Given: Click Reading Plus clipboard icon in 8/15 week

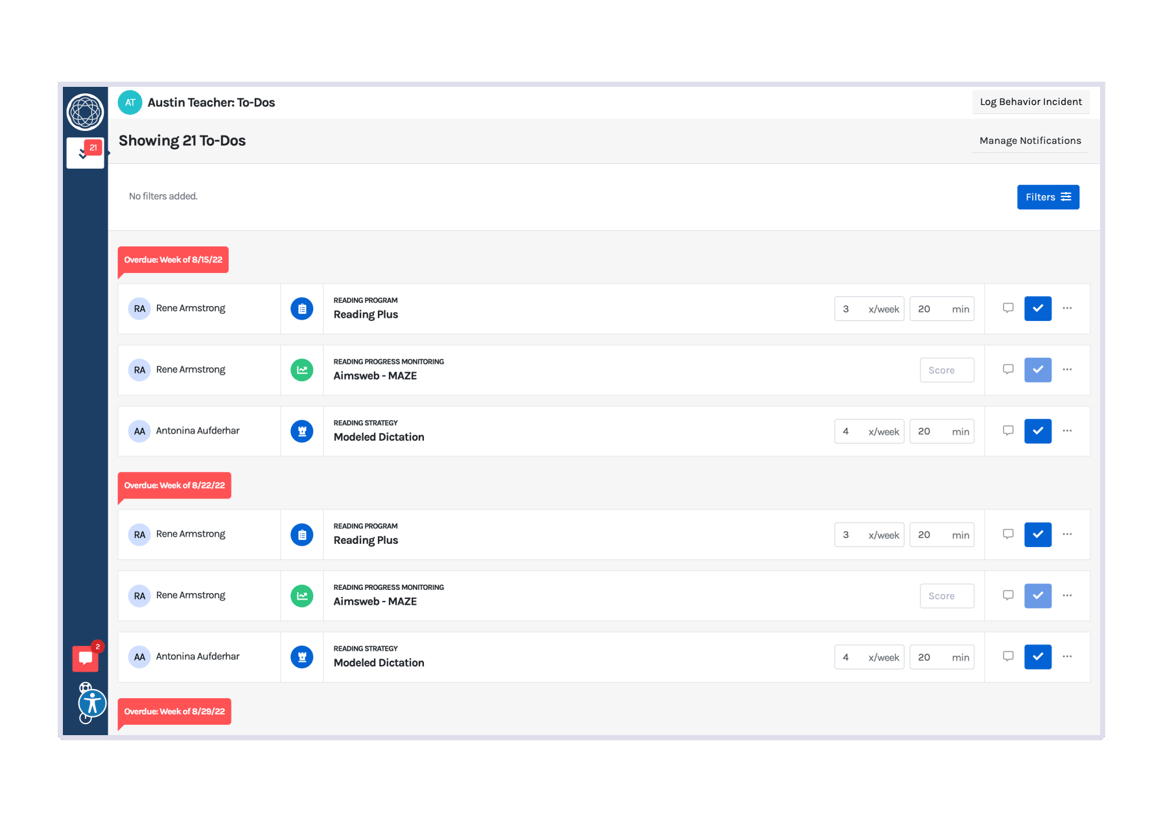Looking at the screenshot, I should click(302, 309).
